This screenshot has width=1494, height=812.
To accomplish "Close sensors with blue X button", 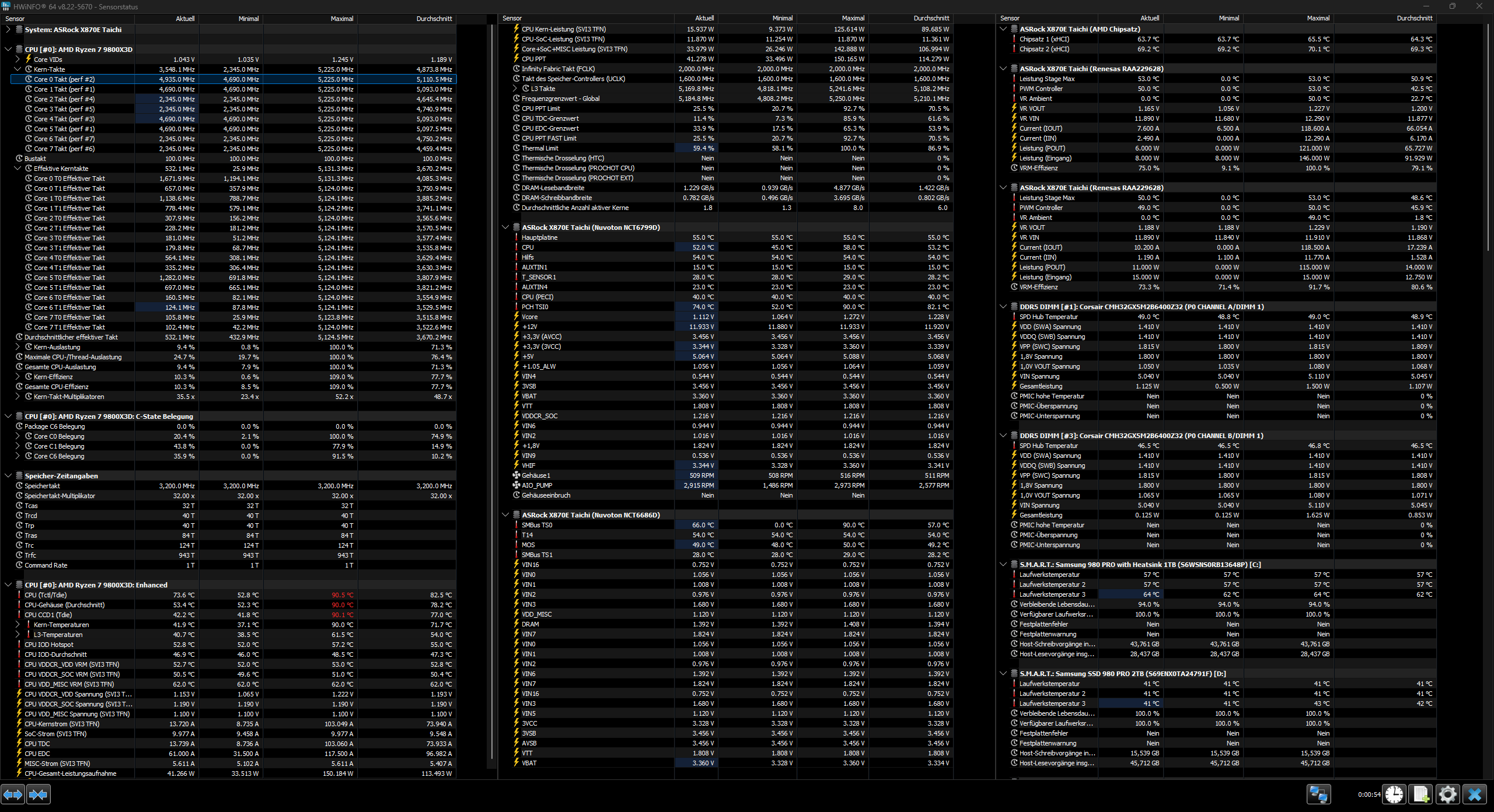I will coord(1475,794).
